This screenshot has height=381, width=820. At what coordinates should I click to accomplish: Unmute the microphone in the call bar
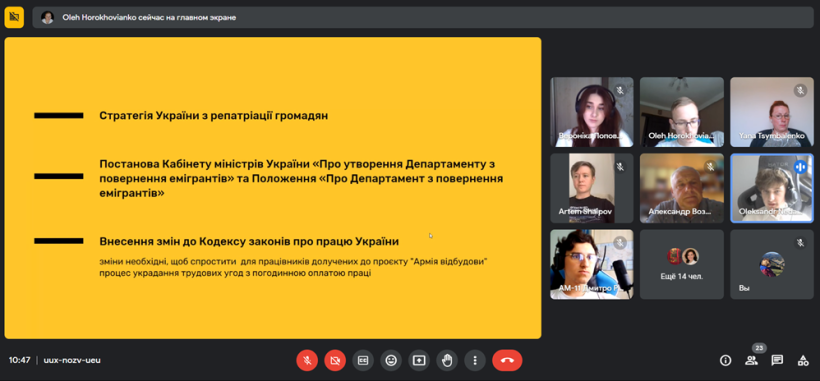pos(307,360)
